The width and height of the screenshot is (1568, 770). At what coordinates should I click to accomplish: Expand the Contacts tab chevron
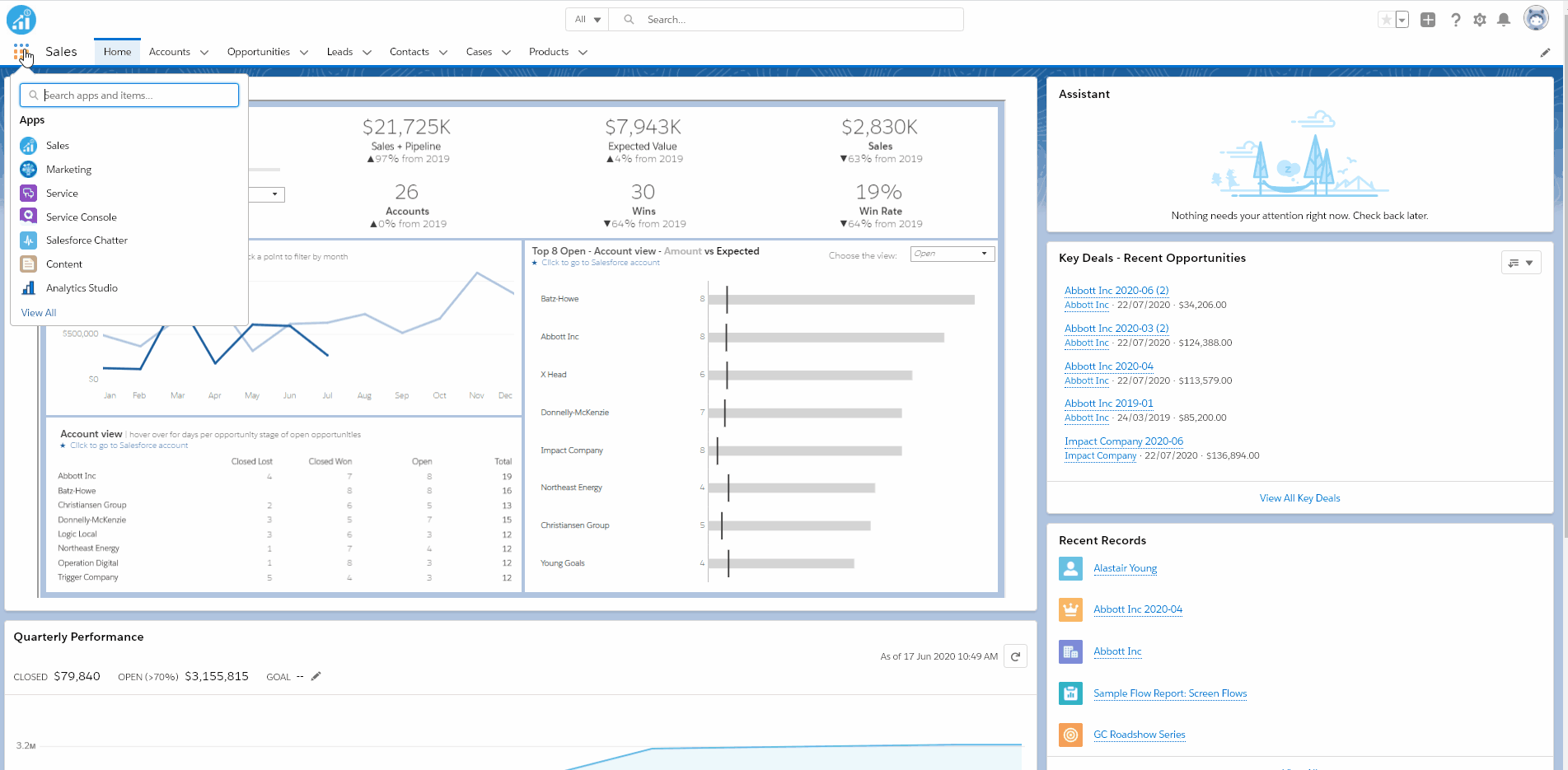pyautogui.click(x=443, y=53)
